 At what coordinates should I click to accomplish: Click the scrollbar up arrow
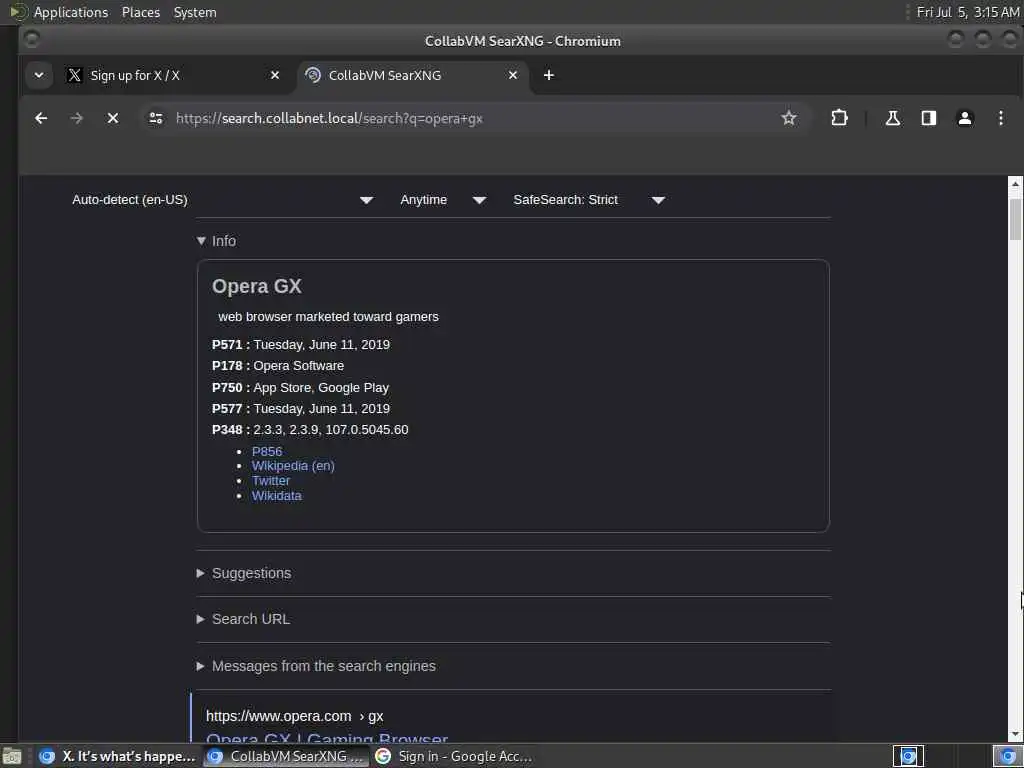coord(1015,184)
